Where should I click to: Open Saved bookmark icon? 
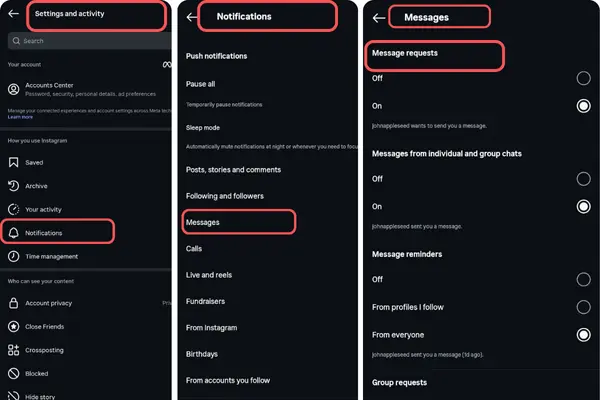click(x=14, y=162)
